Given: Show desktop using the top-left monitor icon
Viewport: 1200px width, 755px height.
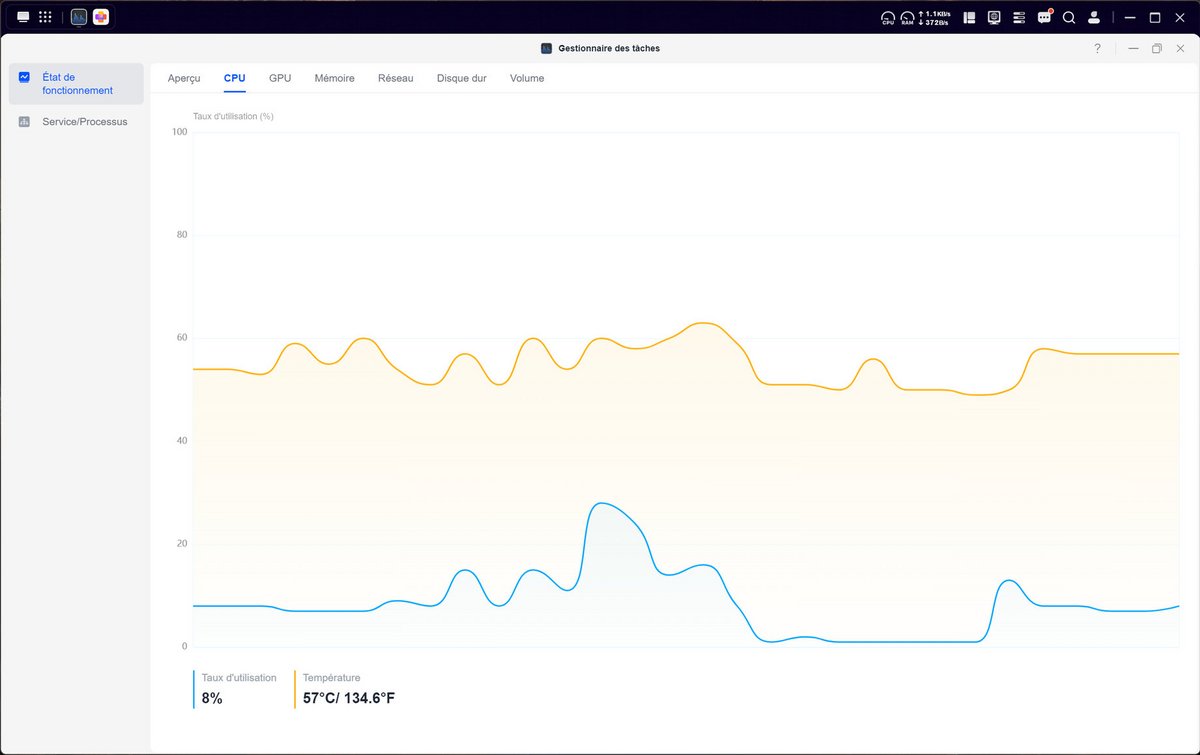Looking at the screenshot, I should coord(23,17).
